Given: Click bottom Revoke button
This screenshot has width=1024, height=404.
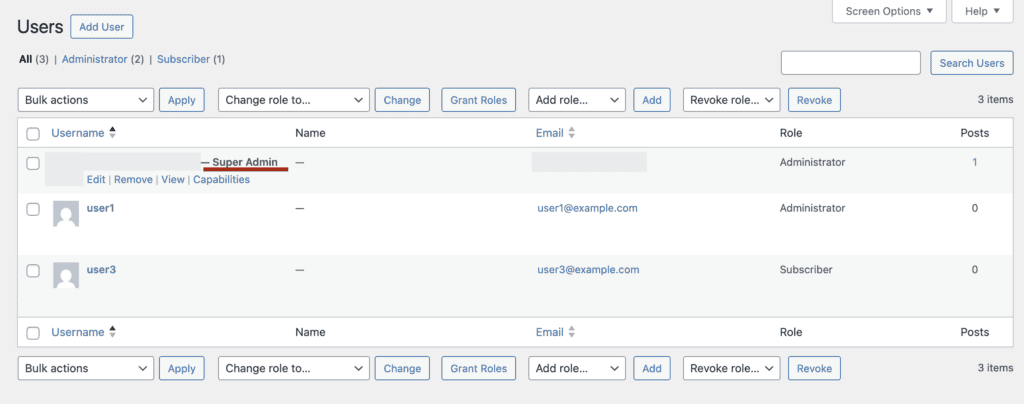Looking at the screenshot, I should pos(814,368).
